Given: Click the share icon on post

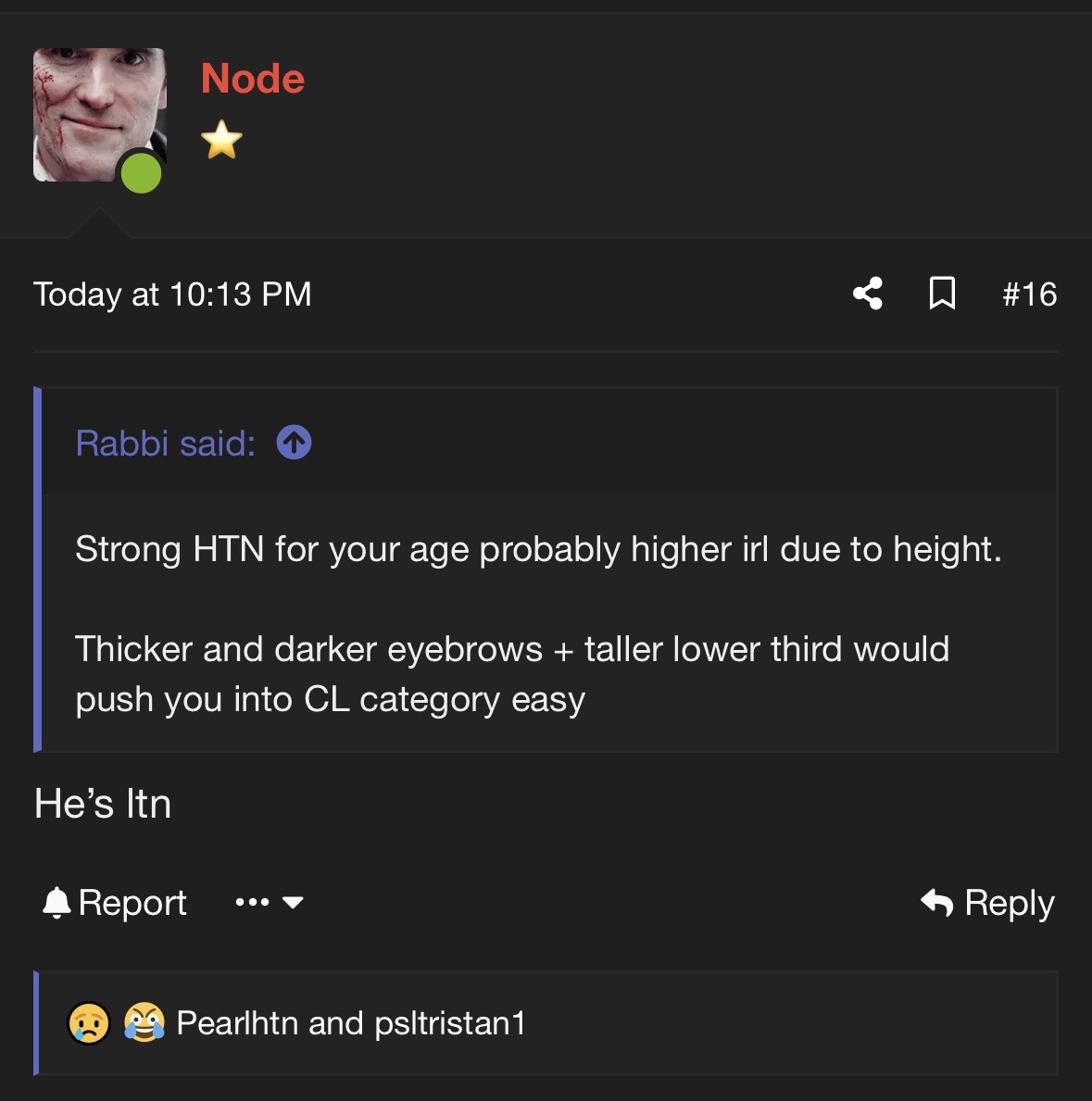Looking at the screenshot, I should tap(868, 294).
